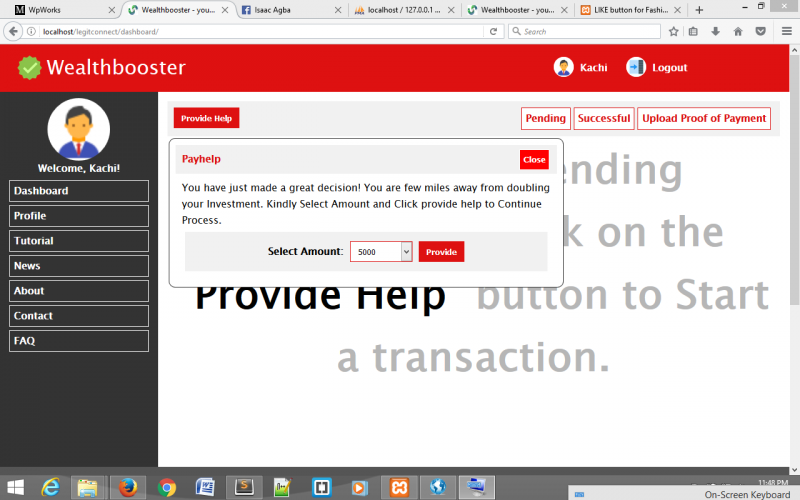This screenshot has width=800, height=500.
Task: Open File Explorer from taskbar
Action: [87, 488]
